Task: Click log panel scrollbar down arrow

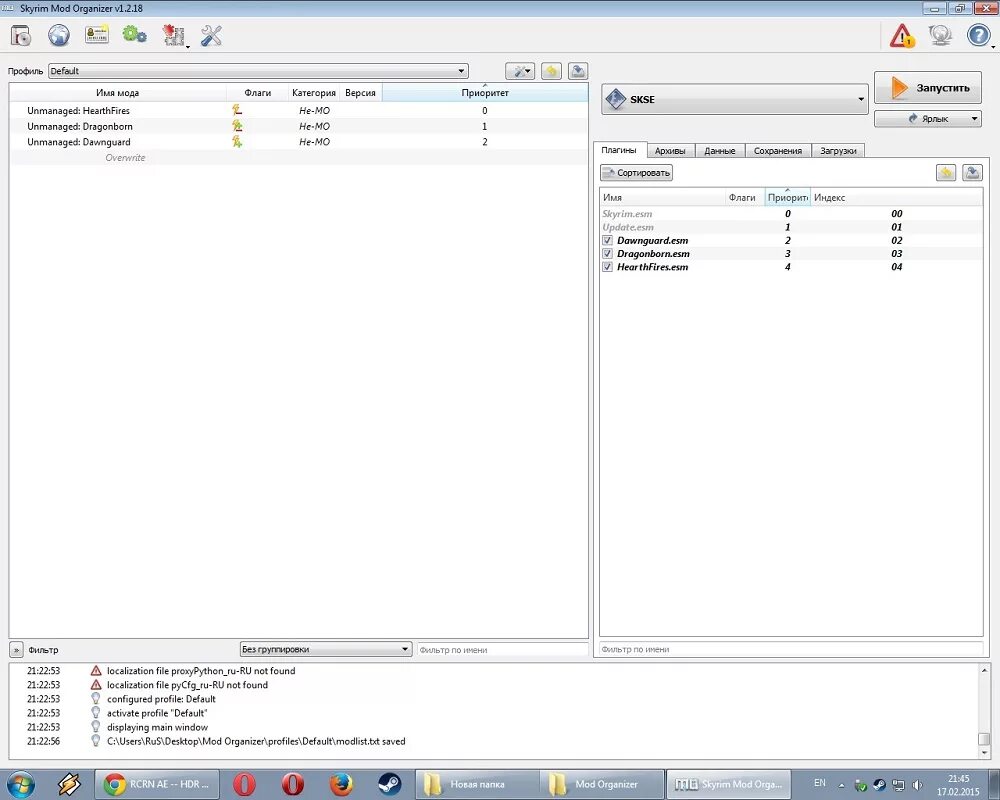Action: tap(984, 753)
